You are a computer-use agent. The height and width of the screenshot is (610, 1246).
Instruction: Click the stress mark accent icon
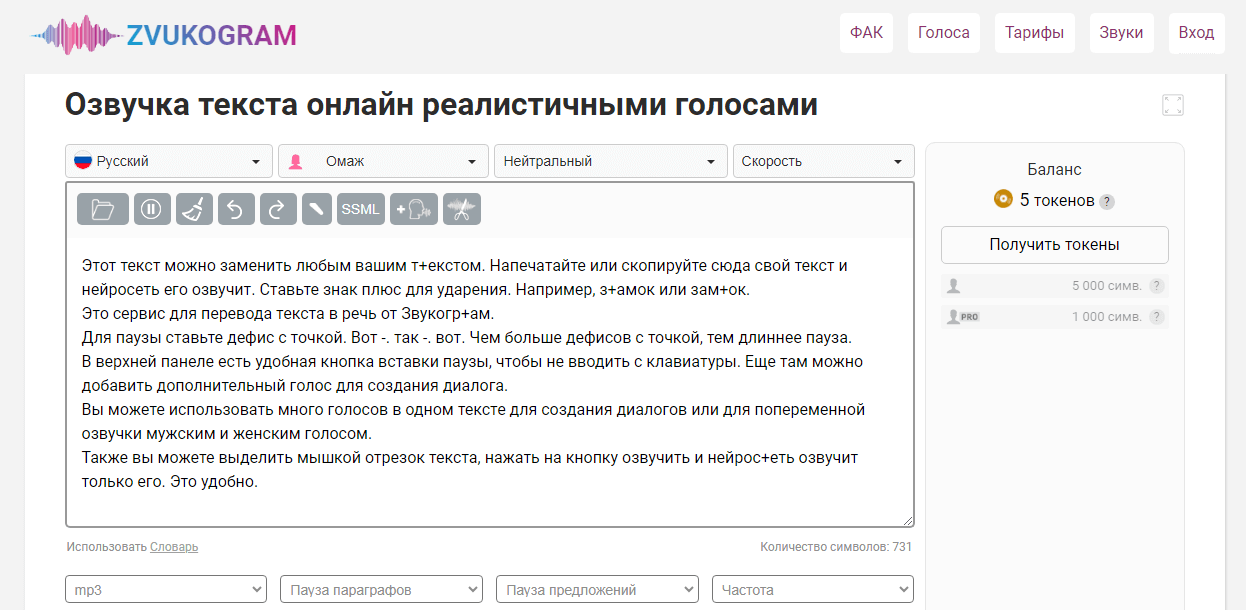(x=318, y=209)
